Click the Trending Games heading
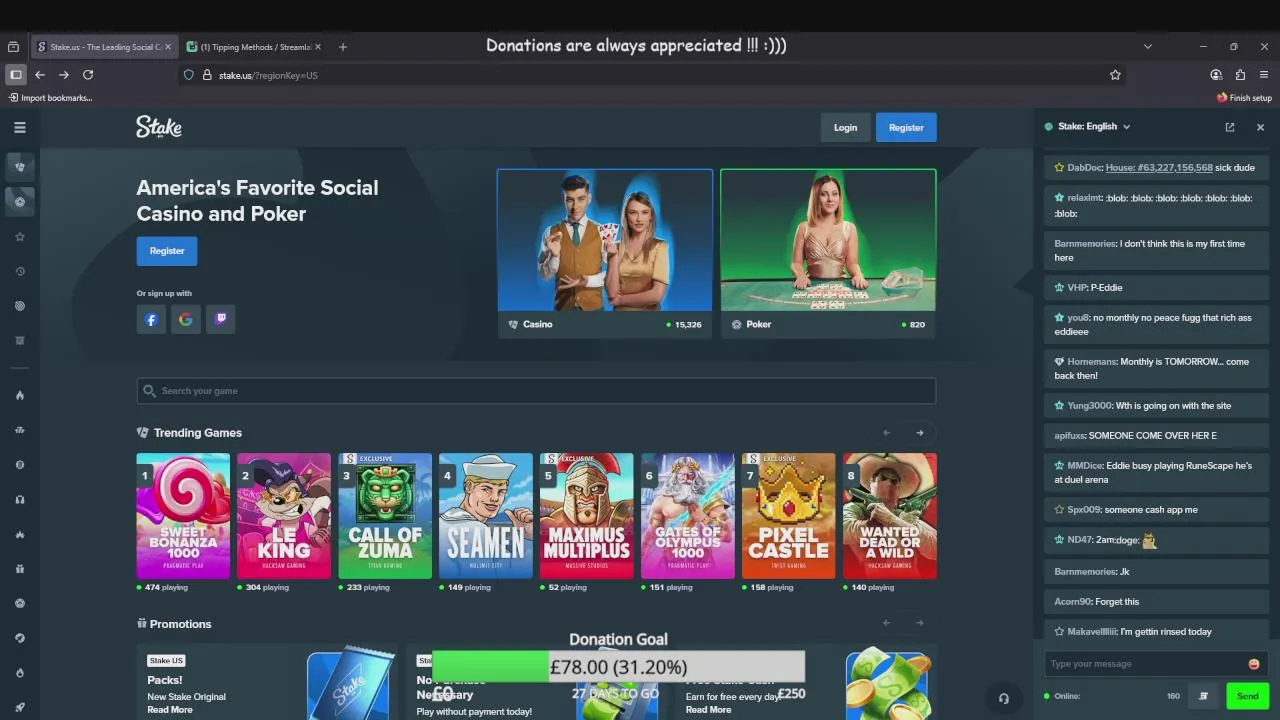The height and width of the screenshot is (720, 1280). [x=198, y=433]
